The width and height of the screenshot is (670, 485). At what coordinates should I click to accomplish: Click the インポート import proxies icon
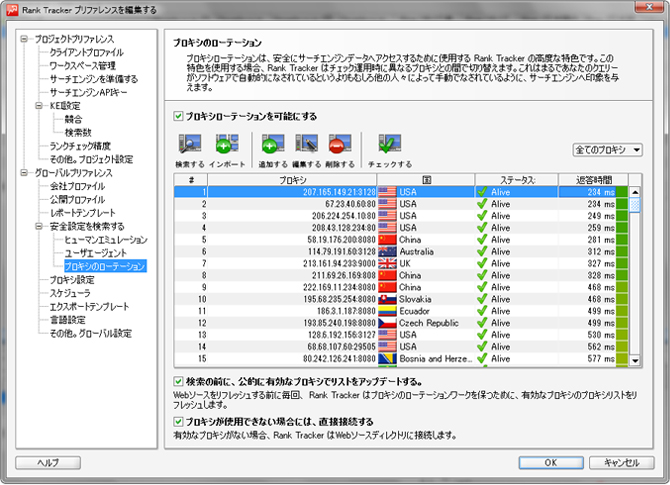click(x=227, y=144)
